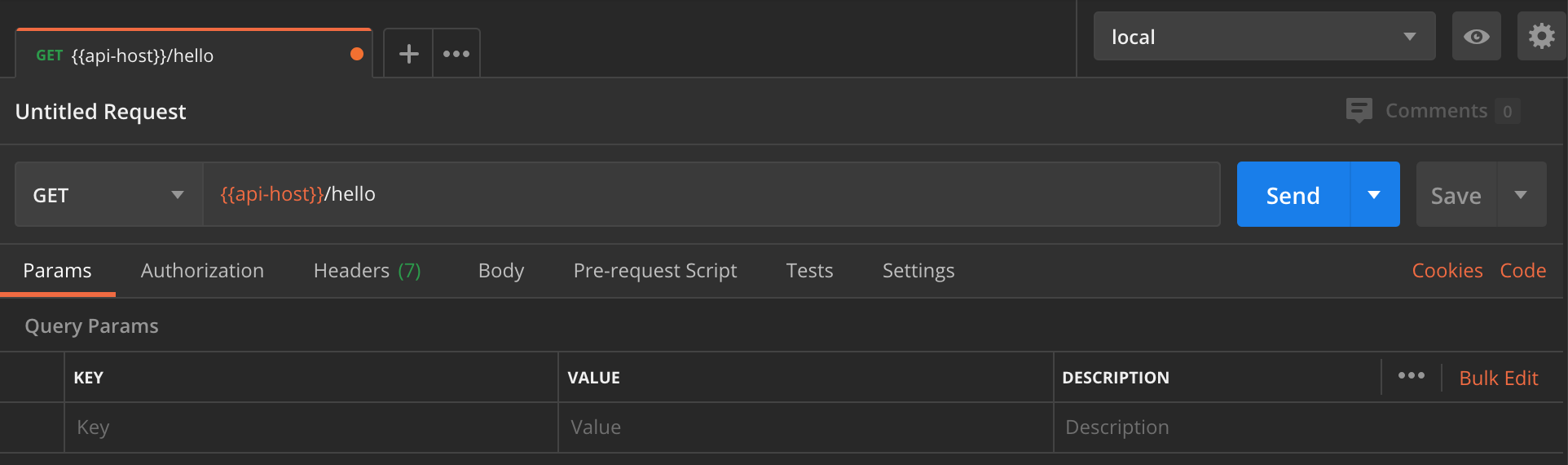1568x465 pixels.
Task: Open the query params column options dots
Action: click(x=1412, y=375)
